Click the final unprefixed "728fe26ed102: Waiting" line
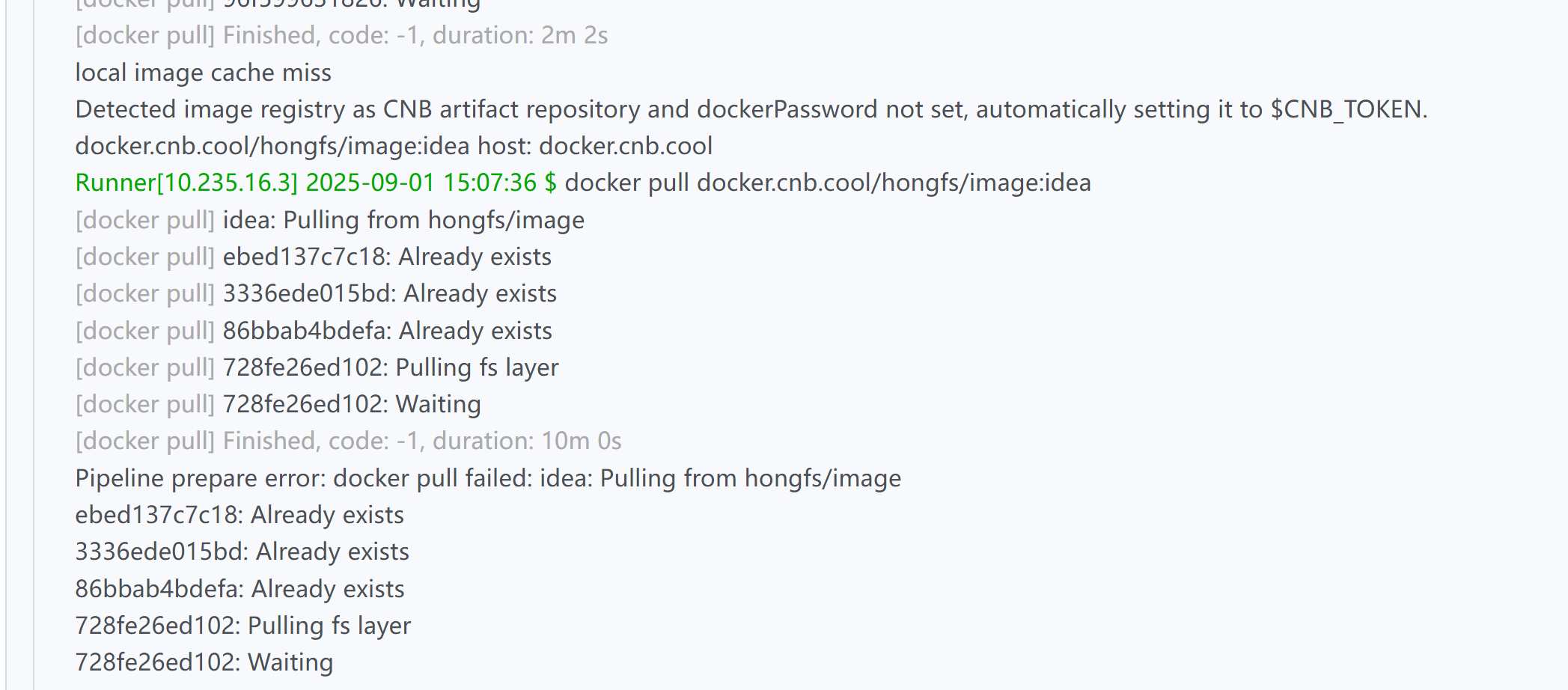Viewport: 1568px width, 690px height. click(x=204, y=662)
